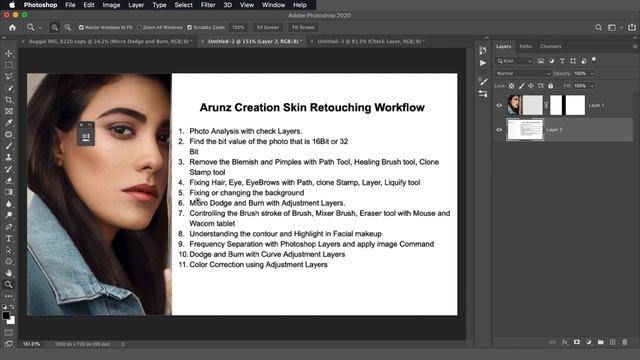
Task: Expand the Fill slider arrow
Action: point(592,86)
